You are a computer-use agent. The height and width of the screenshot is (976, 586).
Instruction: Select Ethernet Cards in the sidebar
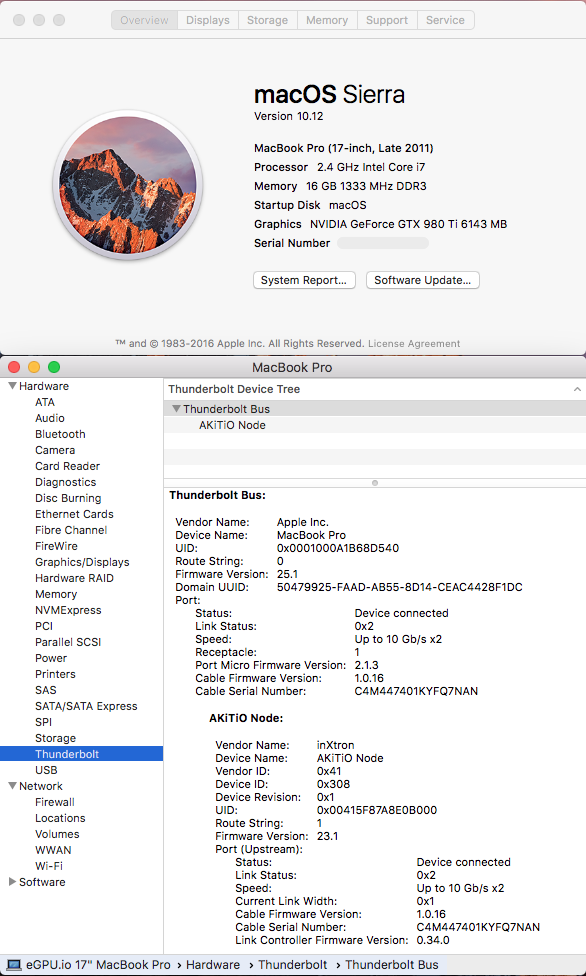pyautogui.click(x=74, y=514)
